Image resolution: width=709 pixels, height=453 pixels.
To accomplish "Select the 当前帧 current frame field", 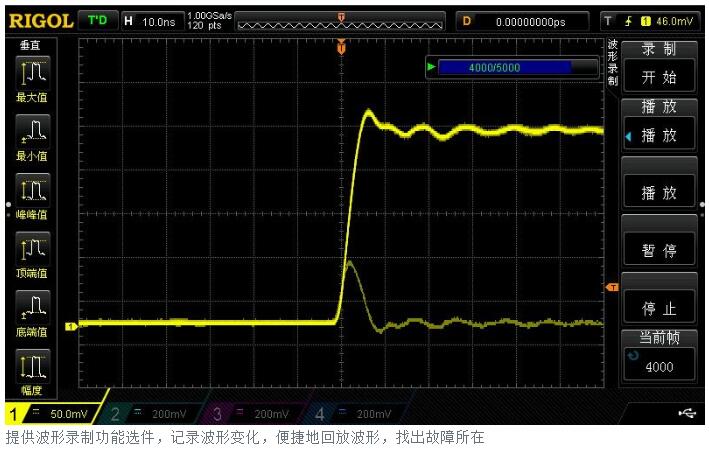I will click(x=658, y=357).
